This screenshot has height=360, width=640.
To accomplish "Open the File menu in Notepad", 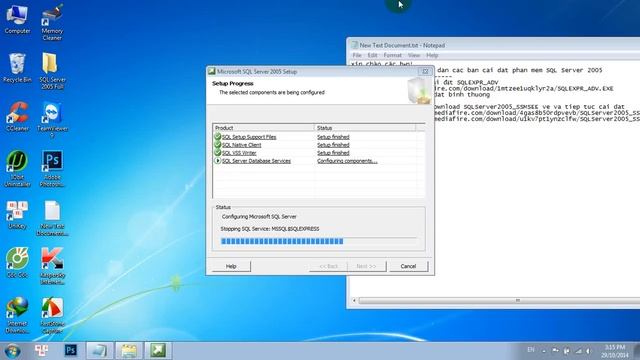I will 357,55.
